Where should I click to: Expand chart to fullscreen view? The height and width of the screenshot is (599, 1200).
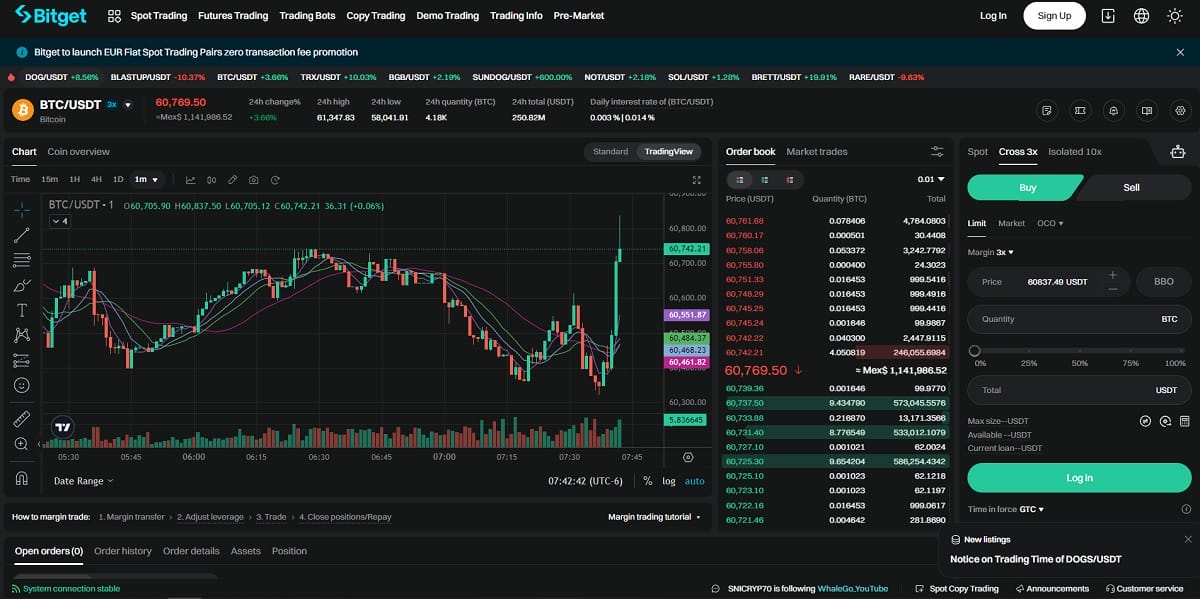[x=697, y=180]
